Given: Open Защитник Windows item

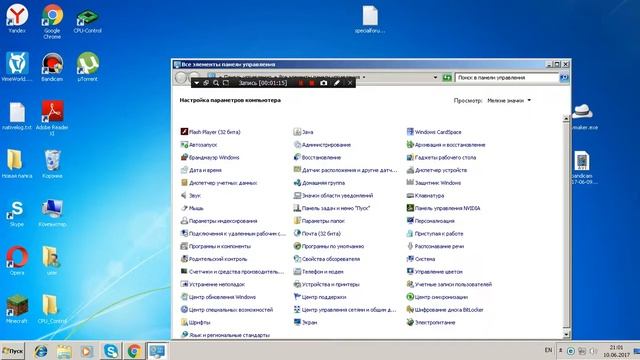Looking at the screenshot, I should pos(434,183).
